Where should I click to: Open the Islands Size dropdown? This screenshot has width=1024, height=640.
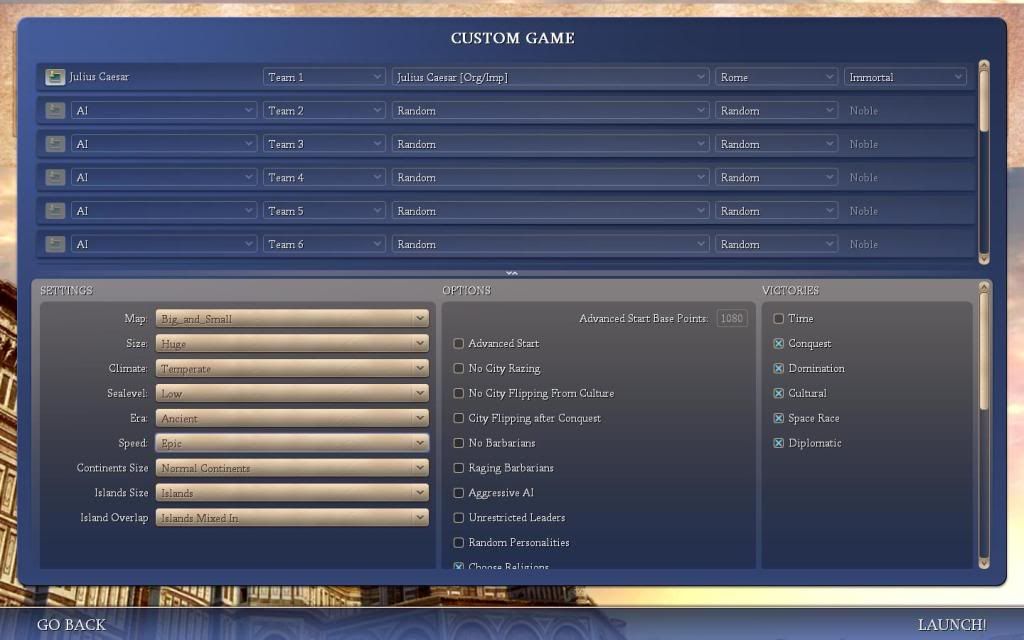pyautogui.click(x=292, y=492)
